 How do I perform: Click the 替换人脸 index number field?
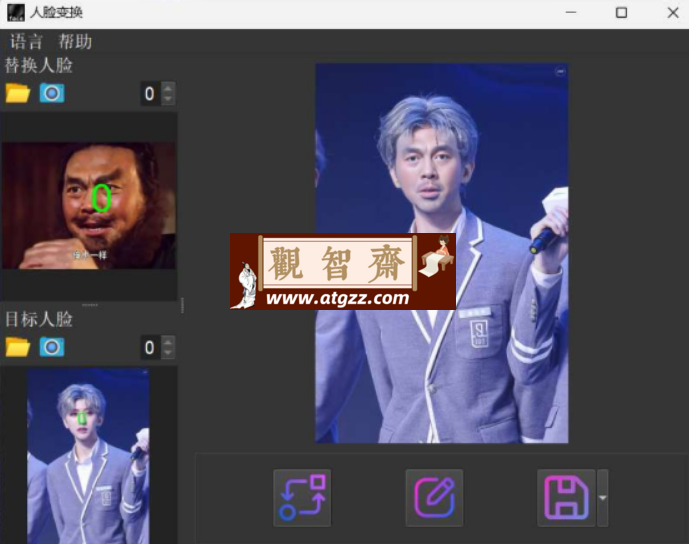pyautogui.click(x=151, y=94)
